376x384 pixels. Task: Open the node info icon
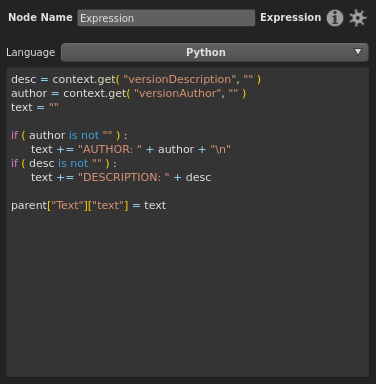[335, 18]
